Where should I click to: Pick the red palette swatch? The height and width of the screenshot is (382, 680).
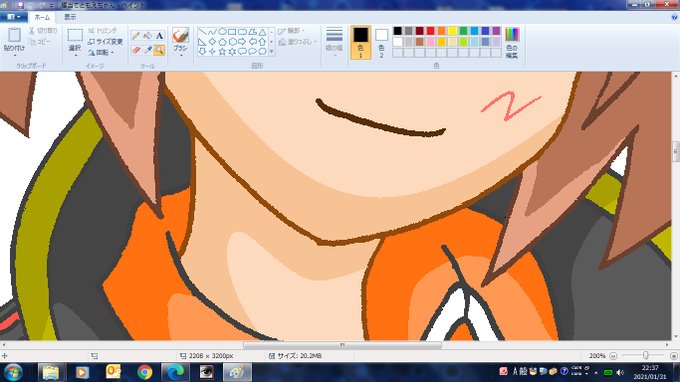tap(431, 31)
